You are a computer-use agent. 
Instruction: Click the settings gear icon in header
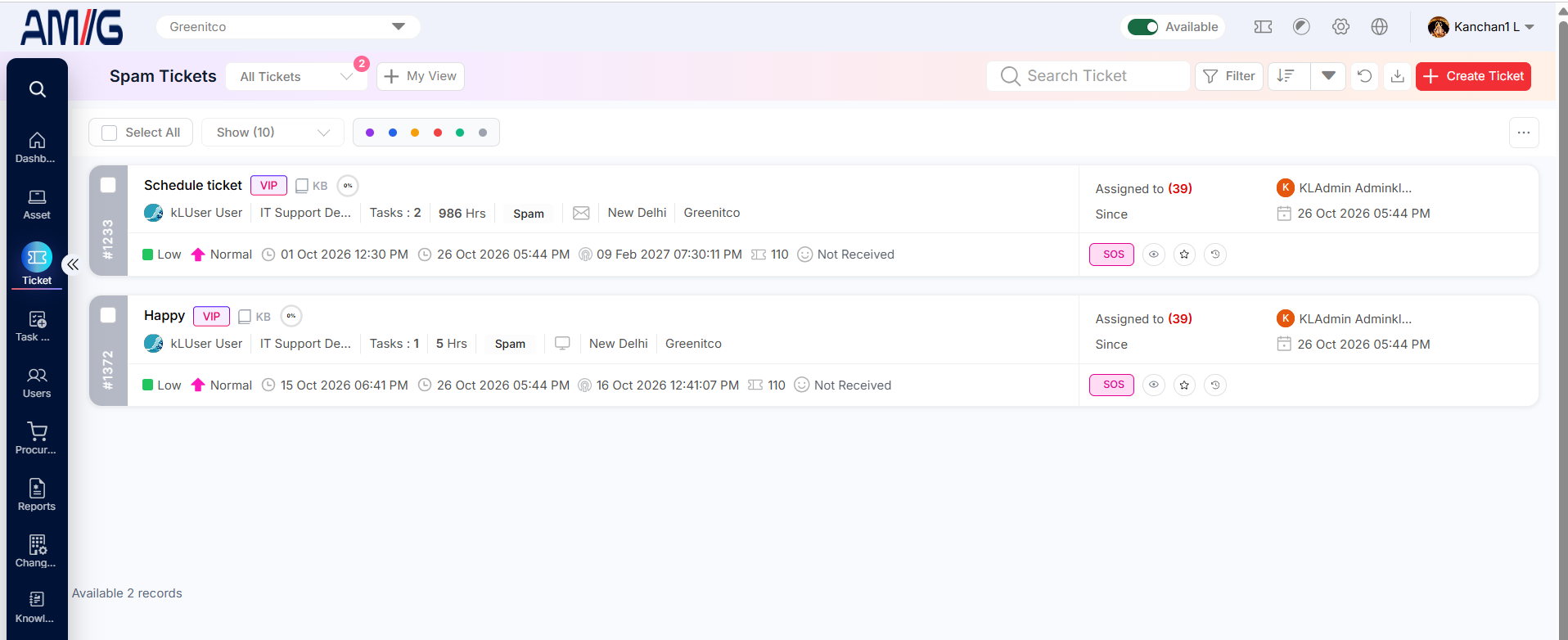click(x=1340, y=27)
